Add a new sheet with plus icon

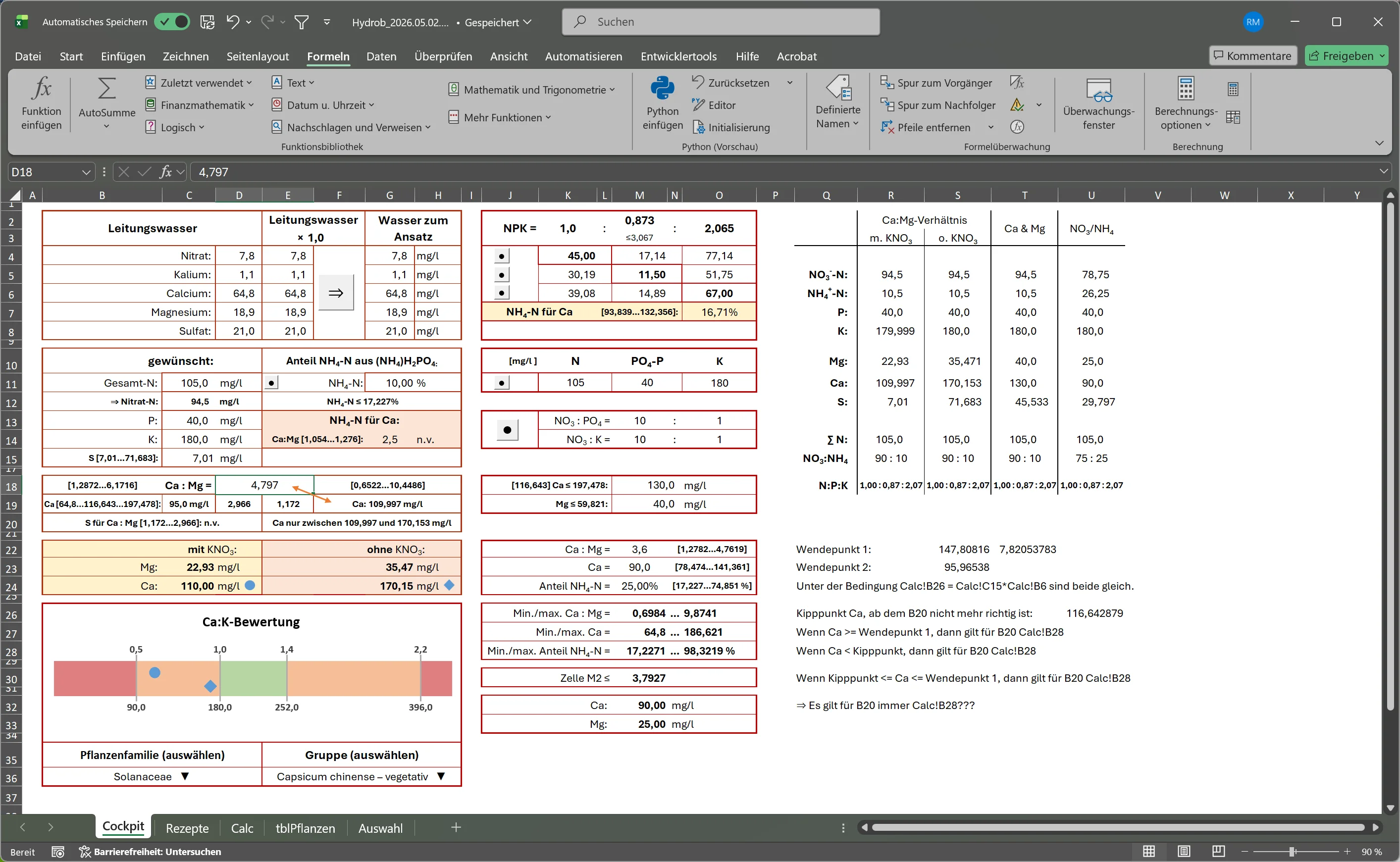pos(456,827)
